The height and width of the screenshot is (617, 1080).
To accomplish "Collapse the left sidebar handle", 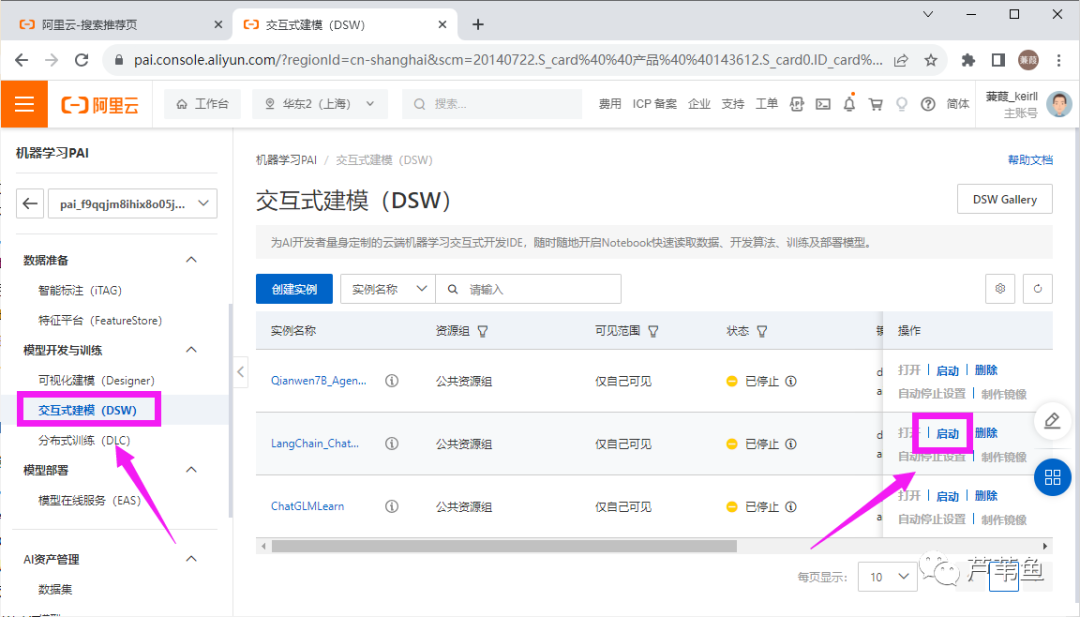I will pos(240,372).
